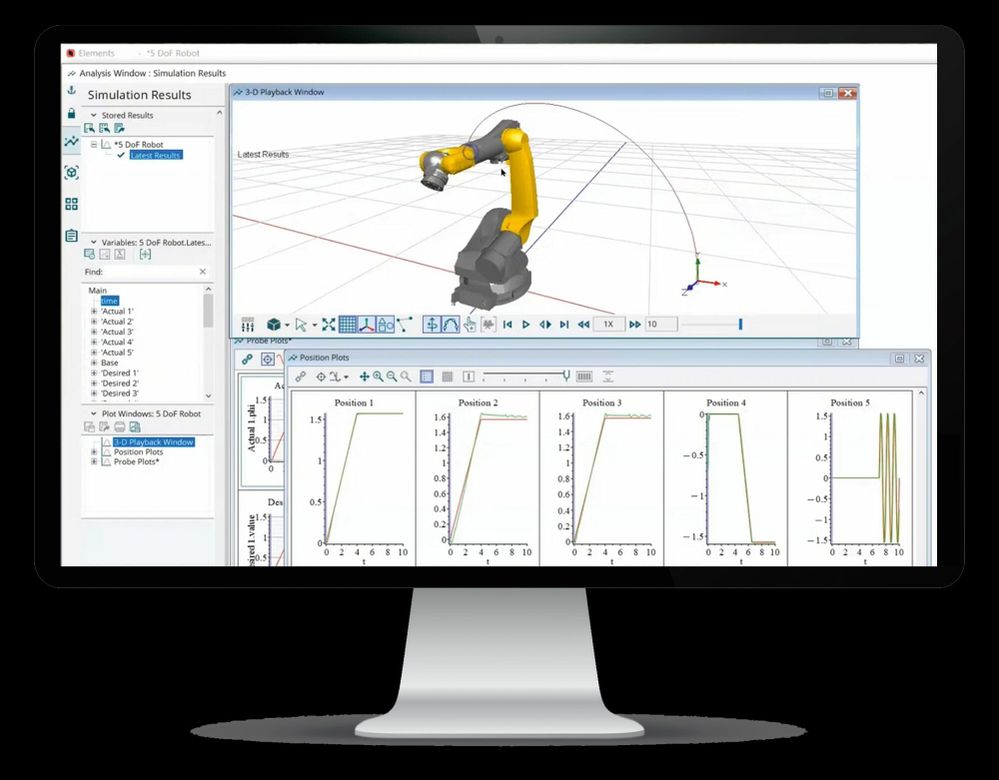Image resolution: width=999 pixels, height=780 pixels.
Task: Toggle the grid display in 3-D Playback Window
Action: (347, 324)
